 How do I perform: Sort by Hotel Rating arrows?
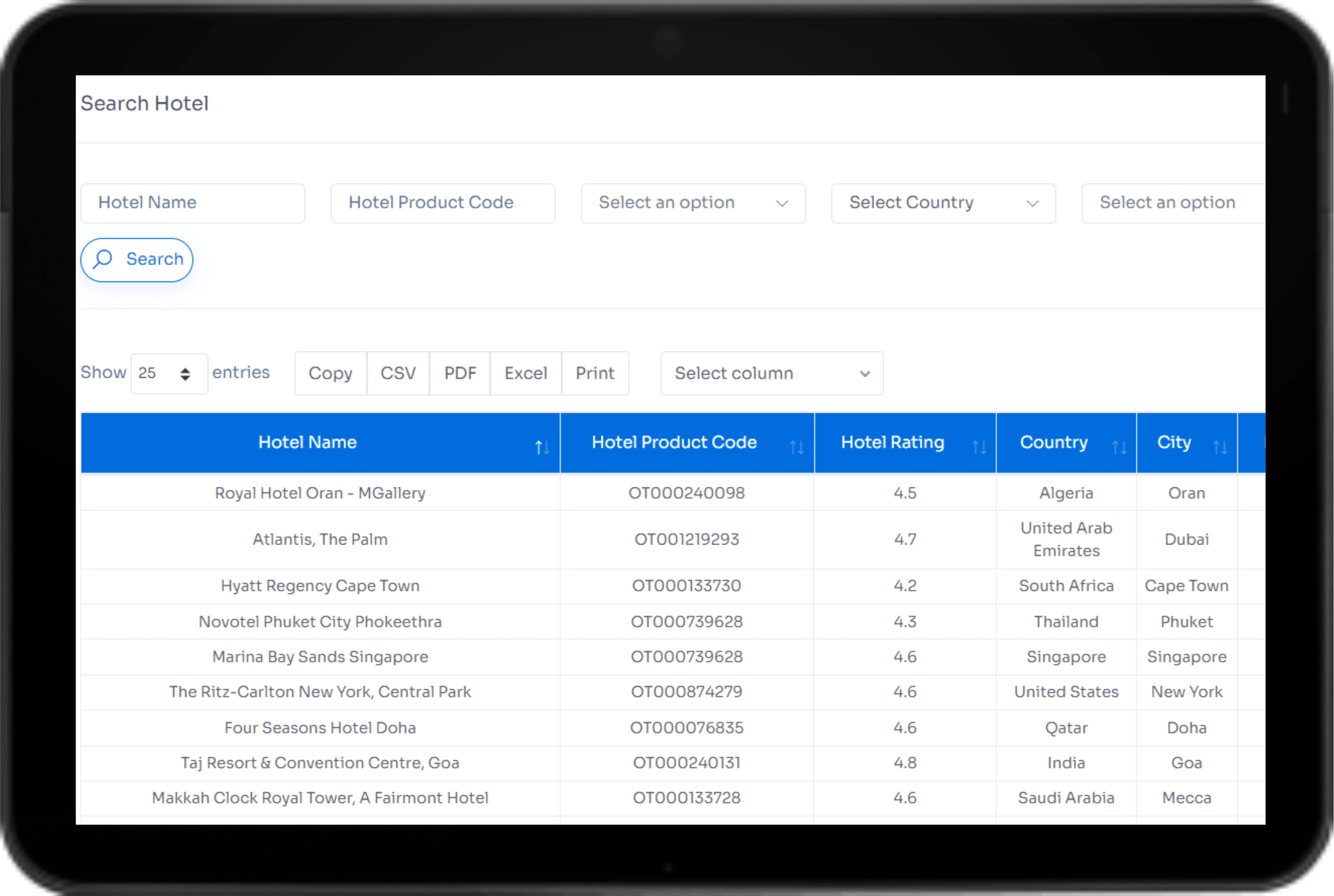pyautogui.click(x=979, y=447)
